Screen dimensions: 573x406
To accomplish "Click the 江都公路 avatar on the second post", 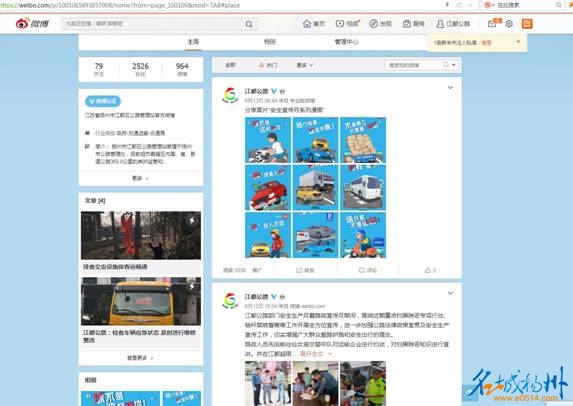I will point(230,301).
